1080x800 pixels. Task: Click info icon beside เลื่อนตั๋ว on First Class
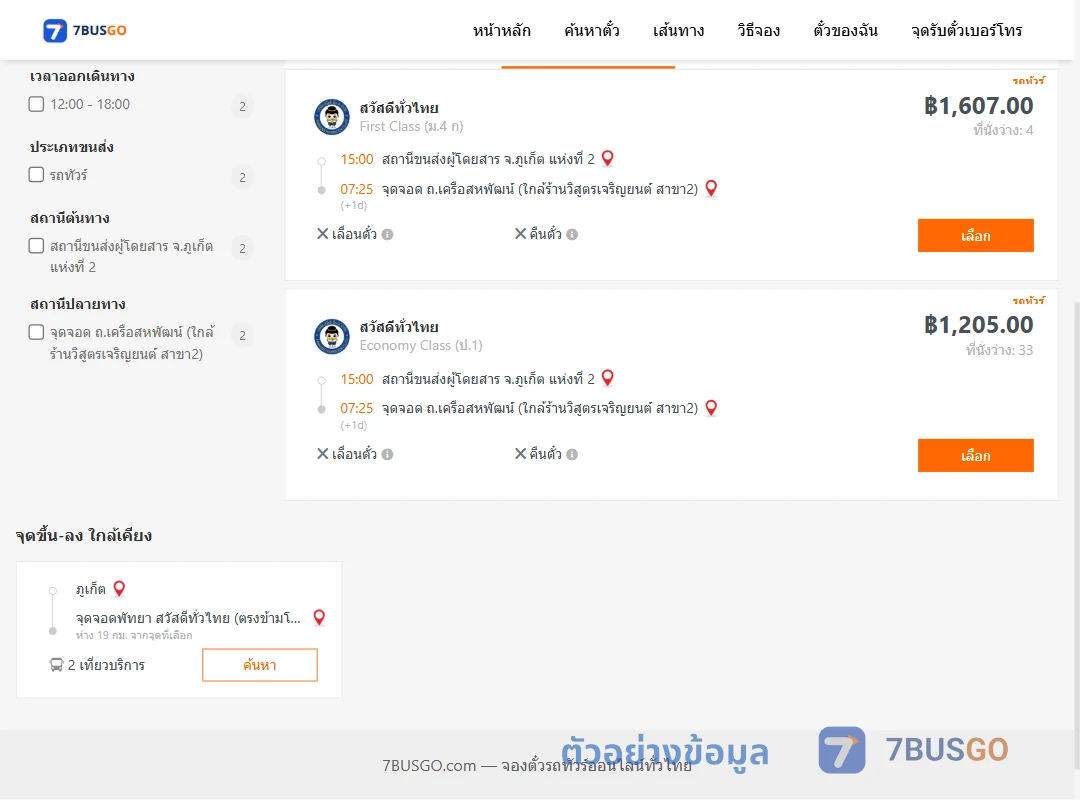(387, 234)
